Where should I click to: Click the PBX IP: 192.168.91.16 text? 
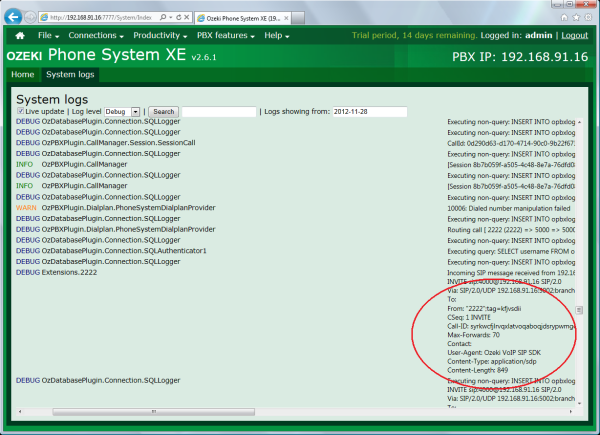[x=520, y=57]
